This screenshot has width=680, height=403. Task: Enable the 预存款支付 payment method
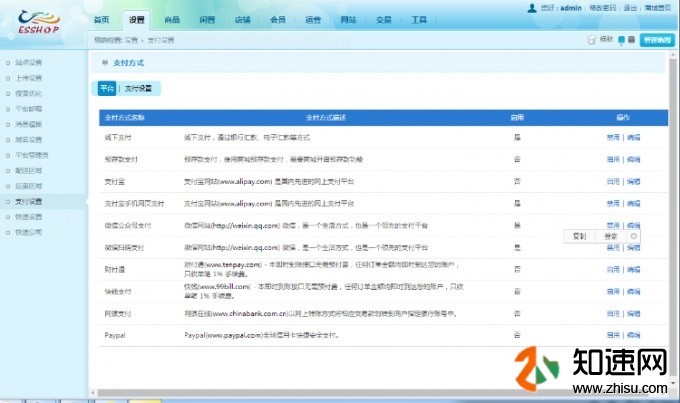click(x=613, y=159)
